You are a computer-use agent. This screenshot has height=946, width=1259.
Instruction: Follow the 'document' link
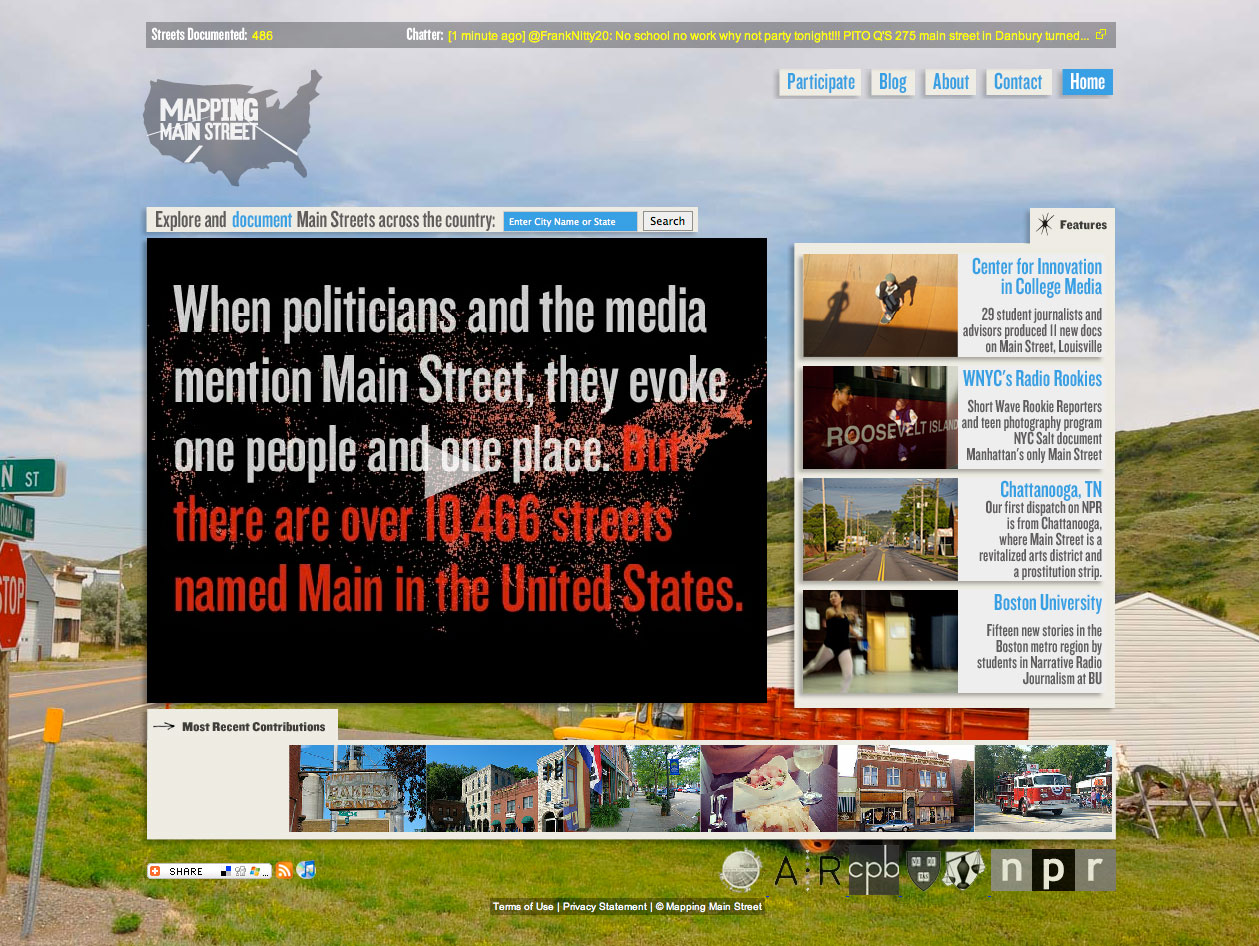click(x=262, y=220)
